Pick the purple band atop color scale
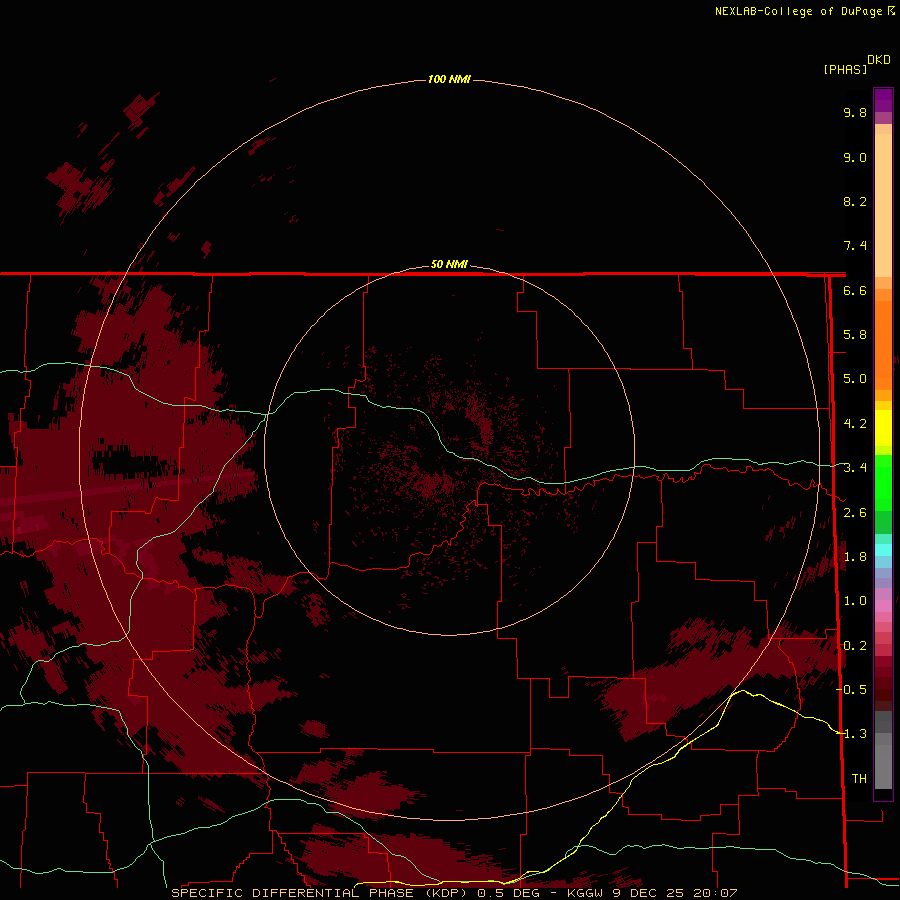This screenshot has height=900, width=900. point(883,100)
